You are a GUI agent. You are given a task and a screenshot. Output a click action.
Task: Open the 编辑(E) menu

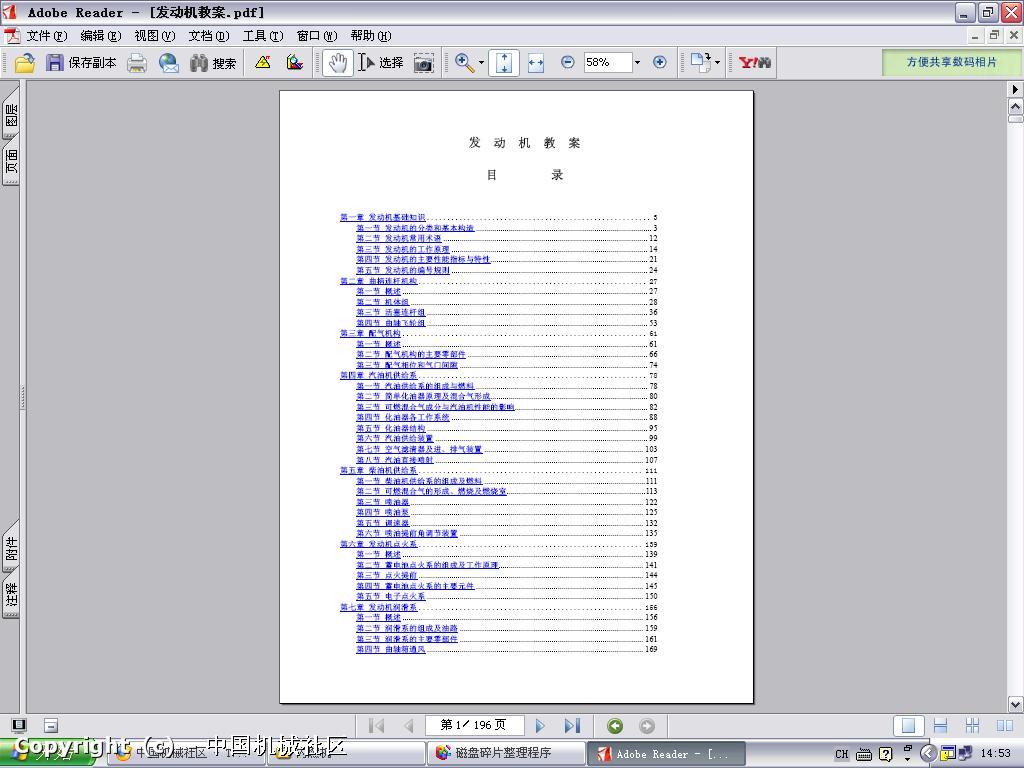[101, 36]
